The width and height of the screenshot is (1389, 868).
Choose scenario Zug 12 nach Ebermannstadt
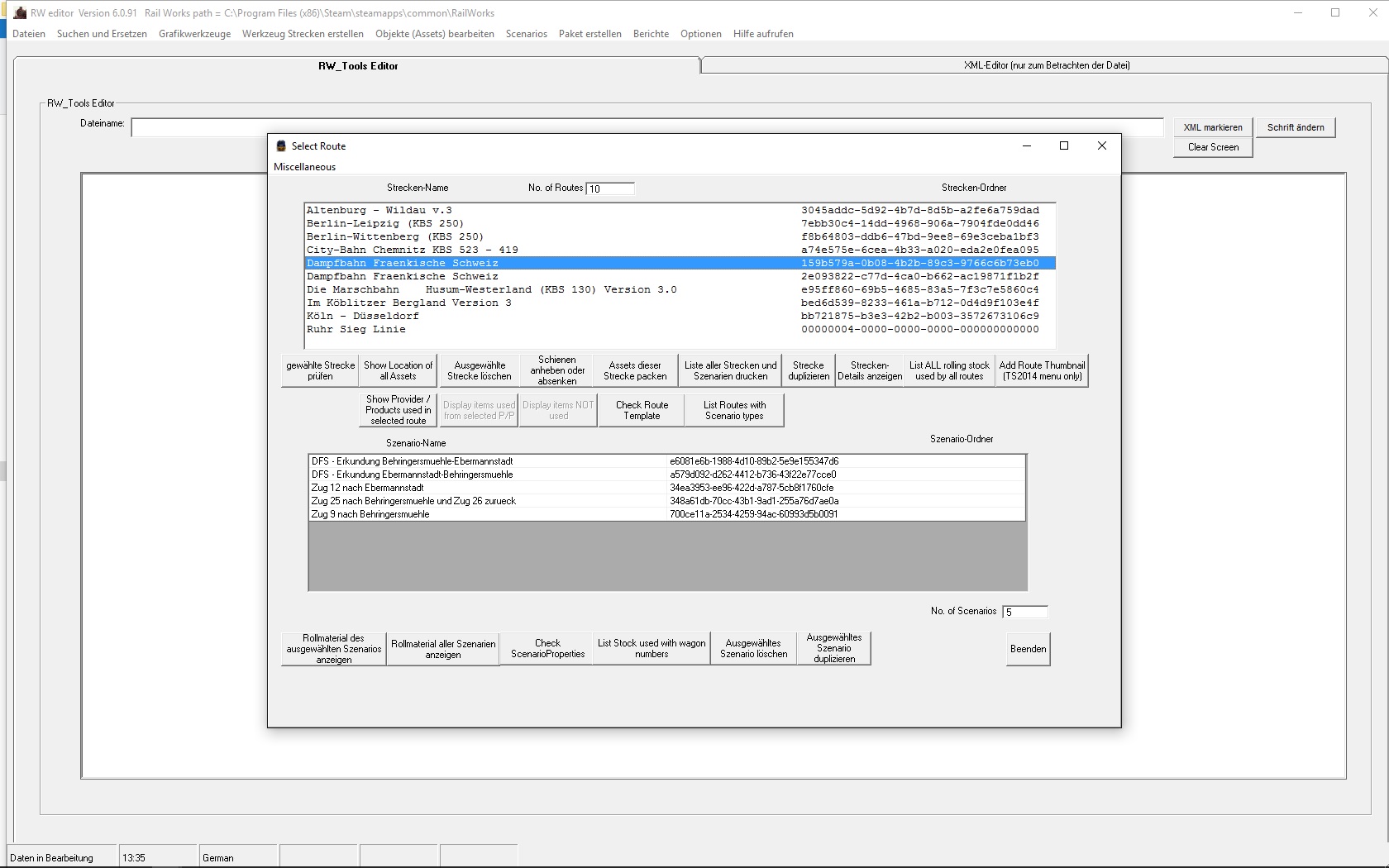[x=367, y=488]
